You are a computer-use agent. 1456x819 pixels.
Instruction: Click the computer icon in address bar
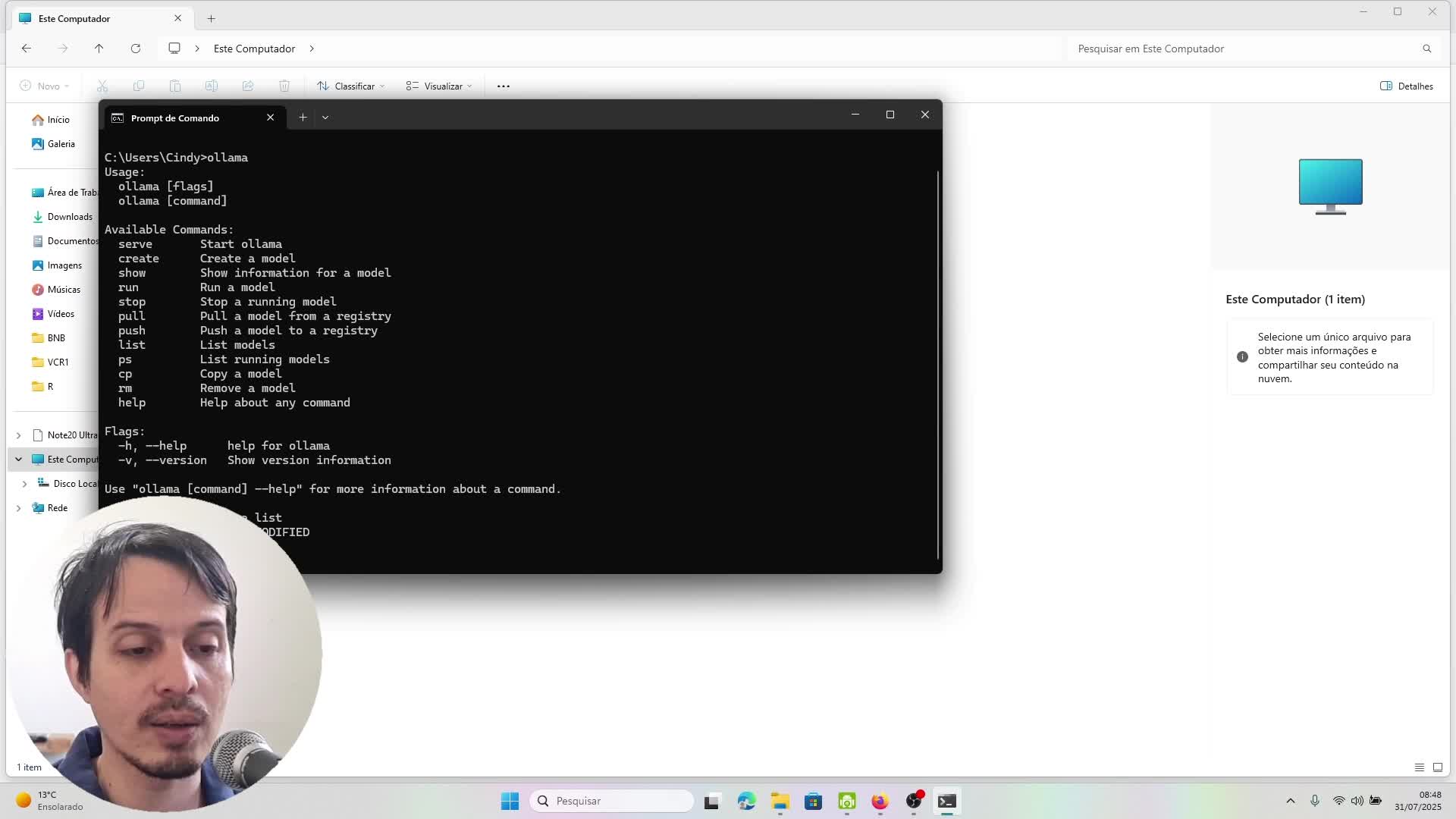(174, 49)
